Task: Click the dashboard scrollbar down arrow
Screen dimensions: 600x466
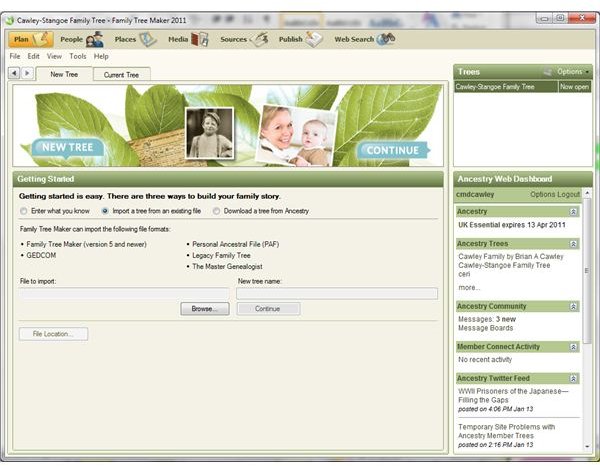Action: [587, 446]
